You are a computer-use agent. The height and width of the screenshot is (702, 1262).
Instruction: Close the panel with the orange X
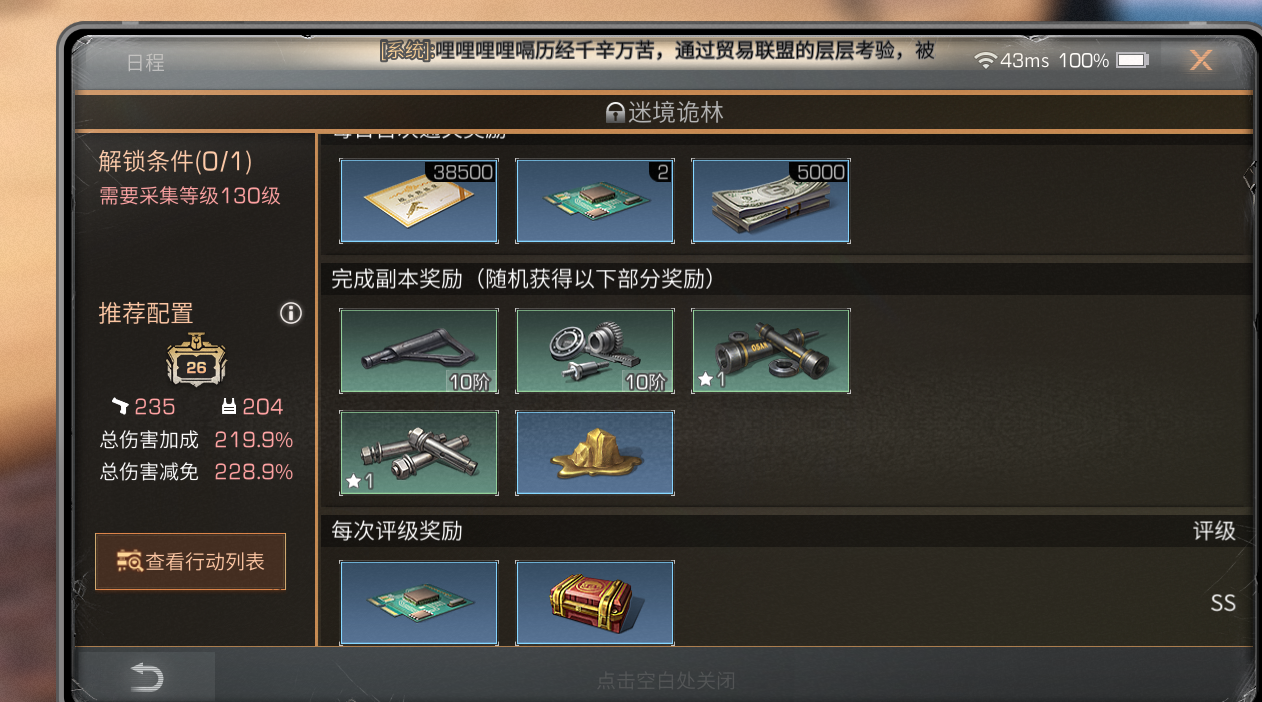(x=1201, y=60)
